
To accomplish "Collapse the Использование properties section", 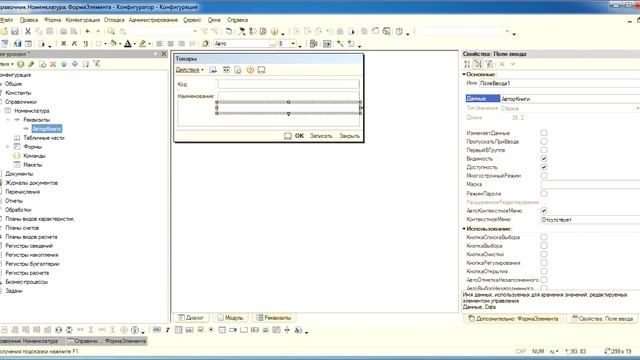I will [x=464, y=229].
